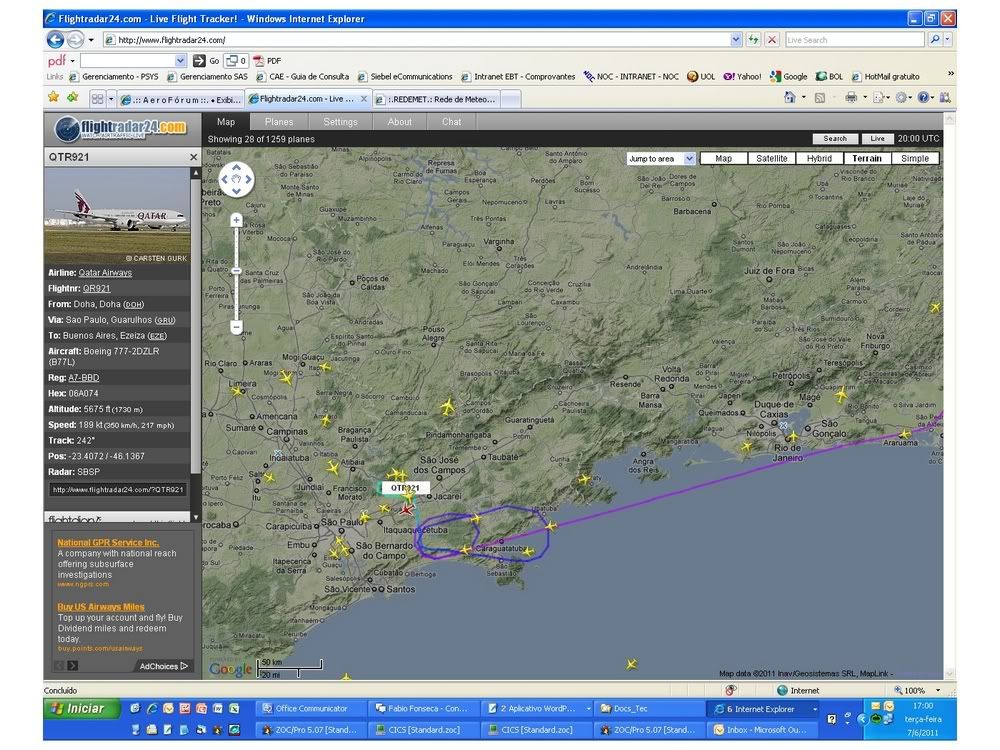Click the IE refresh page icon
This screenshot has width=1000, height=750.
click(x=754, y=40)
